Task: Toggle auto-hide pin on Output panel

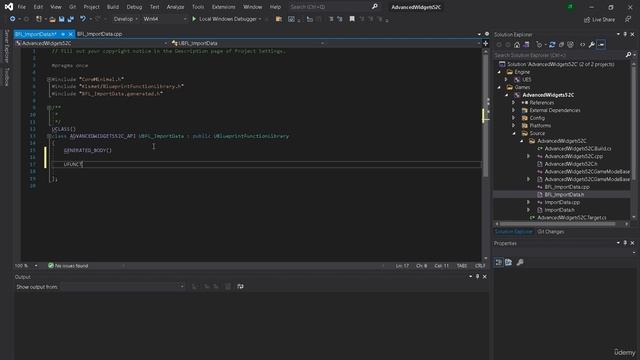Action: tap(478, 277)
